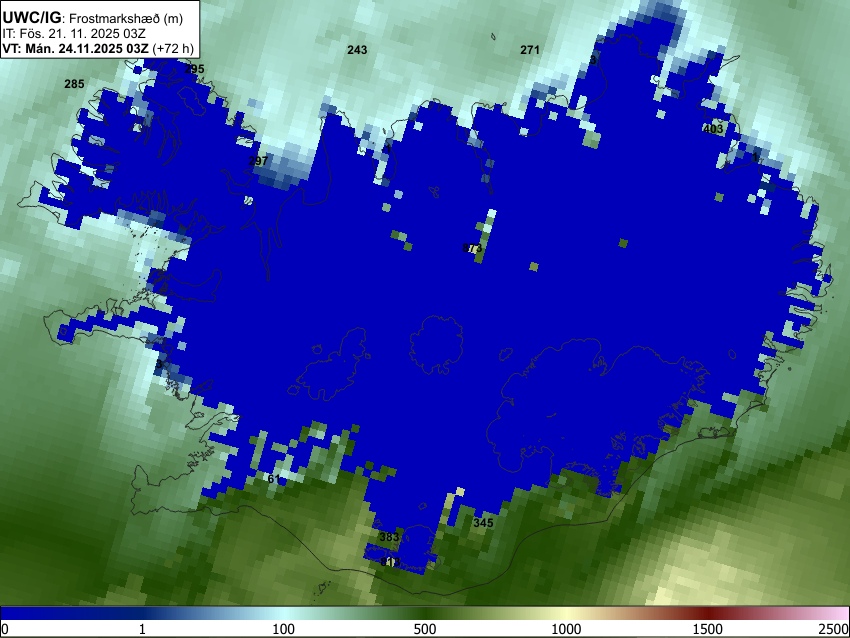This screenshot has width=850, height=638.
Task: Click the legend tick label 0
Action: [5, 629]
